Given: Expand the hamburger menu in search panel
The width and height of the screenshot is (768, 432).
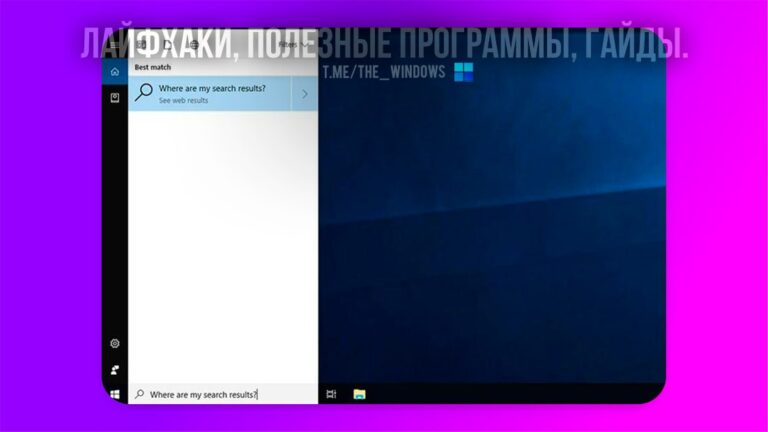Looking at the screenshot, I should pyautogui.click(x=114, y=45).
